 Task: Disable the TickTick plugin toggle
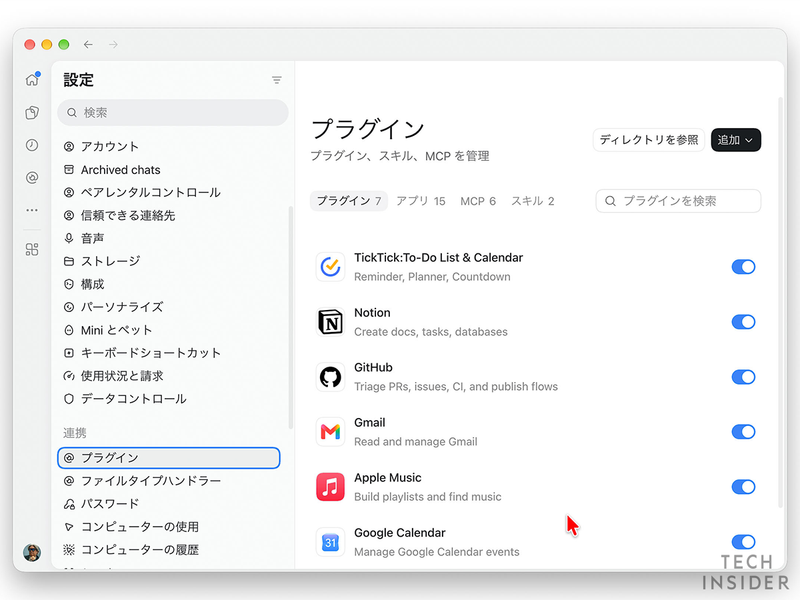pyautogui.click(x=743, y=267)
